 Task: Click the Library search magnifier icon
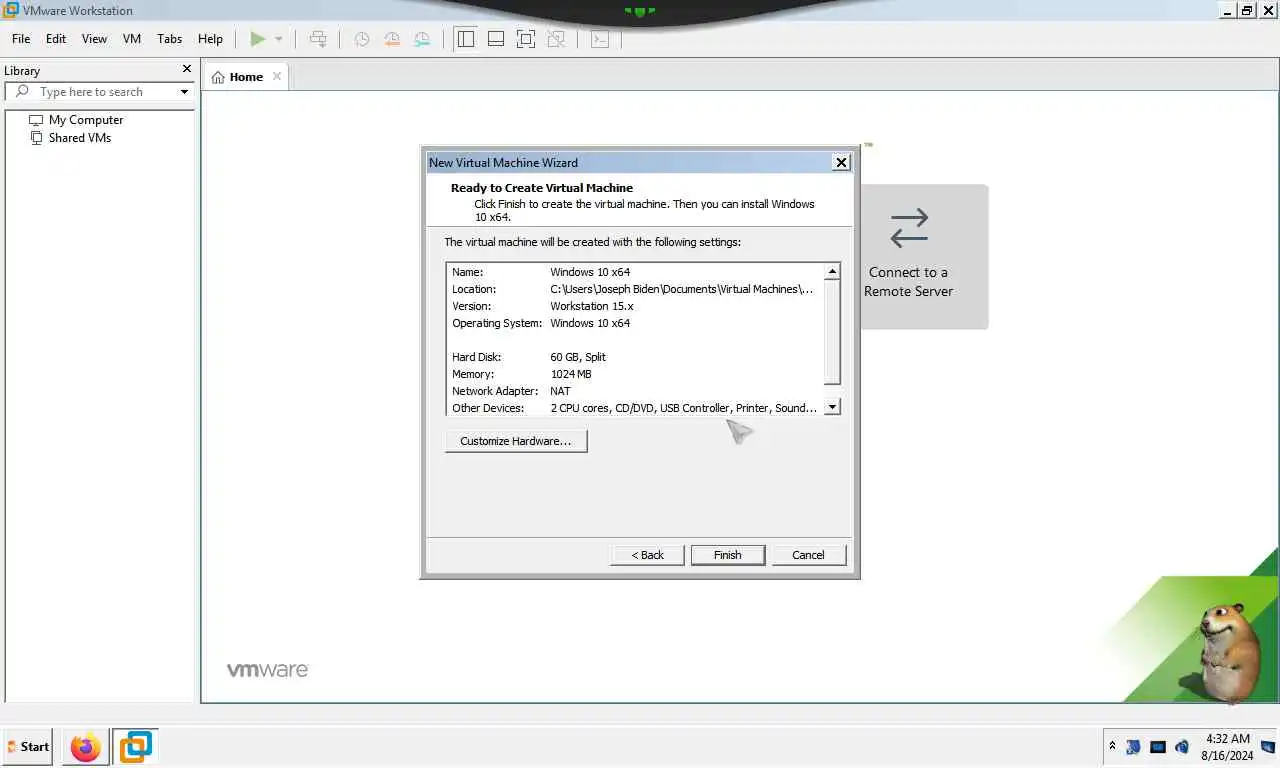[22, 91]
